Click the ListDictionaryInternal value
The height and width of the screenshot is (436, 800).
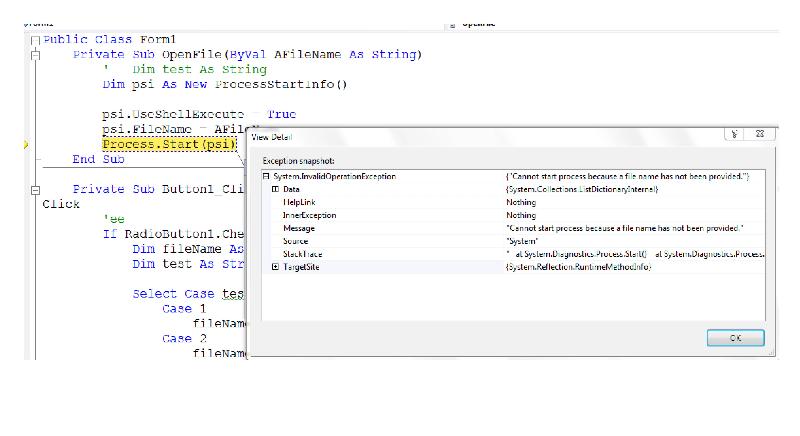click(x=582, y=189)
